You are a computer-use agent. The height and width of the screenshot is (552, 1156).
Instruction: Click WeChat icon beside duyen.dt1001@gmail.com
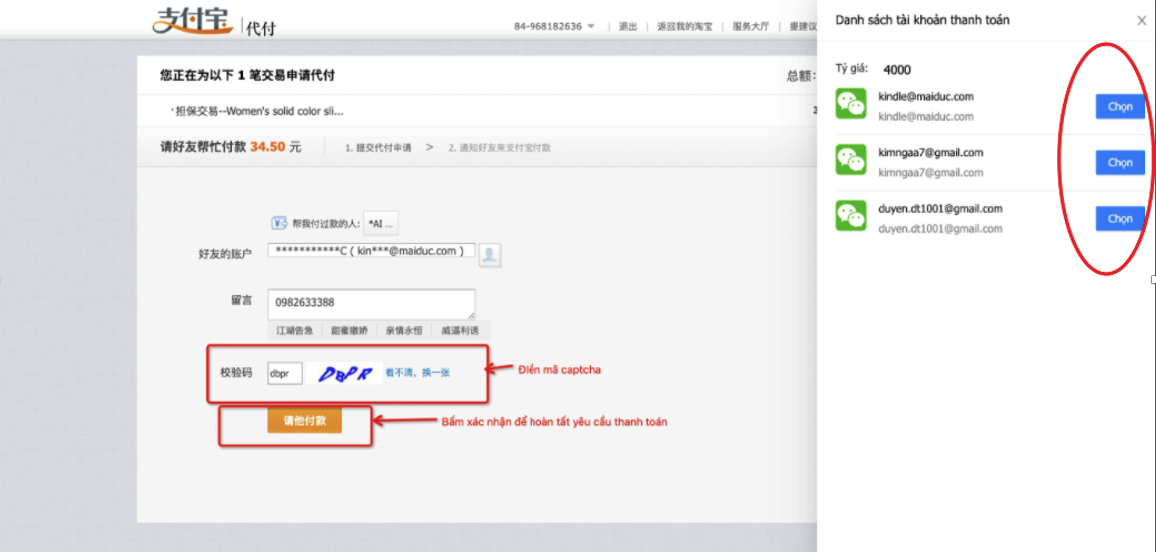click(x=851, y=216)
